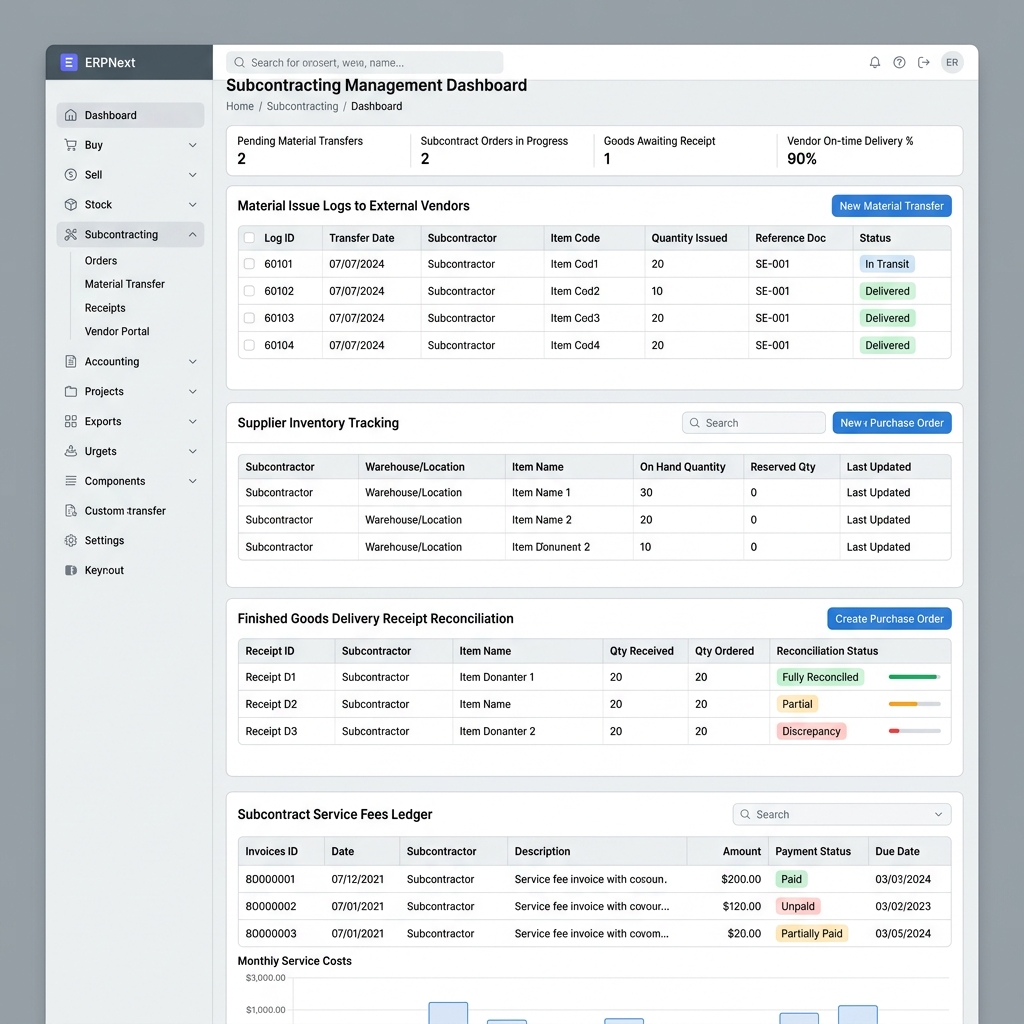Screen dimensions: 1024x1024
Task: Open Orders under Subcontracting
Action: 101,261
